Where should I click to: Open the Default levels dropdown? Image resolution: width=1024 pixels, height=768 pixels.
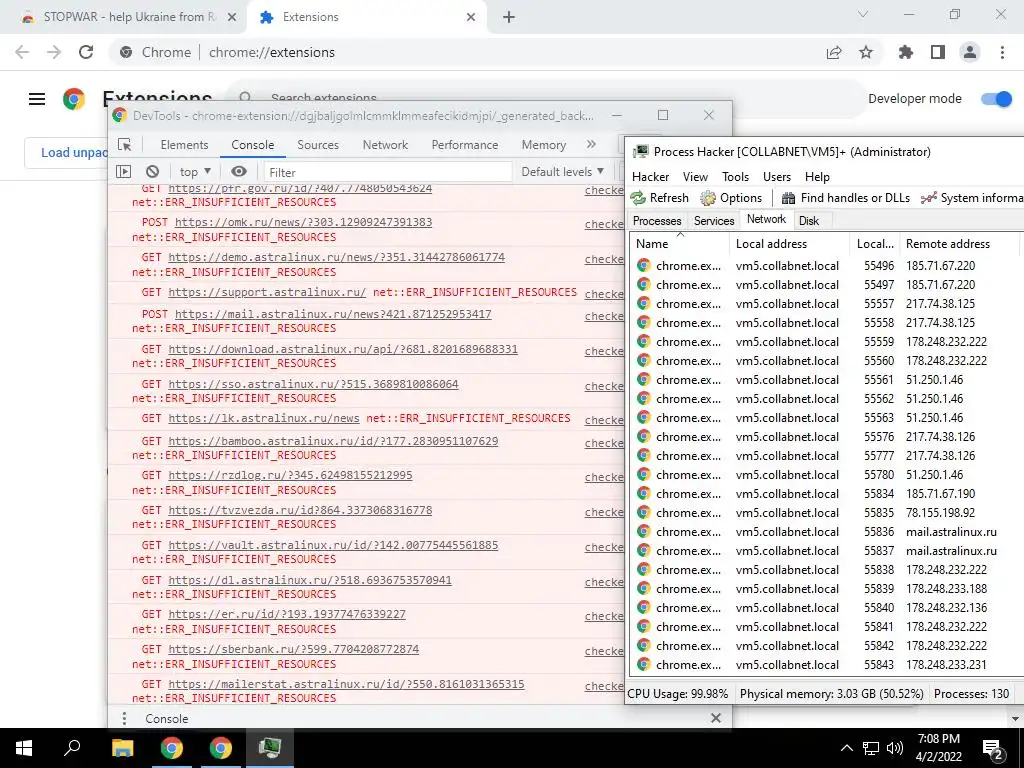[x=562, y=172]
